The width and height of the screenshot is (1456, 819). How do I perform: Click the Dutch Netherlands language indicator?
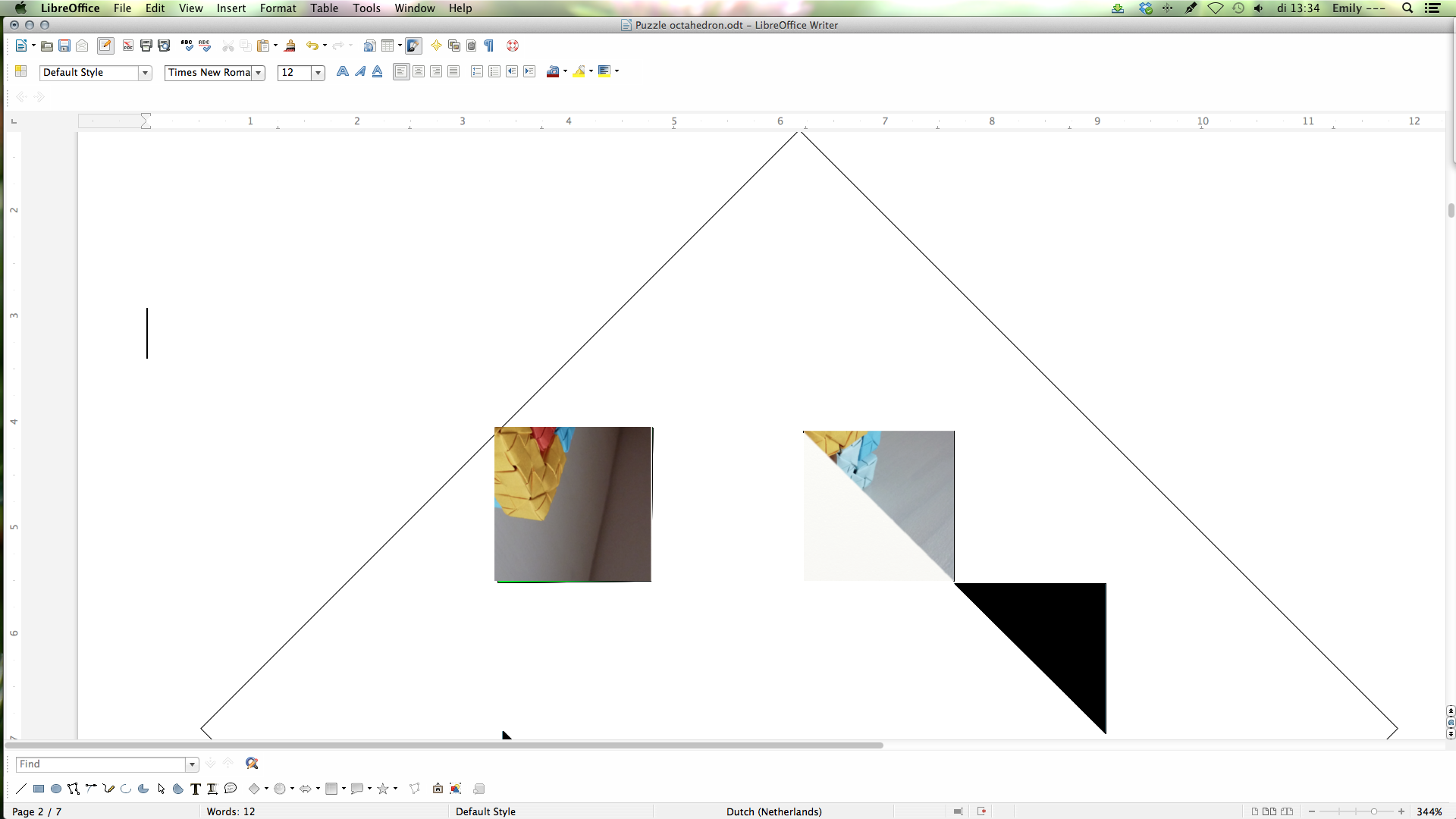click(x=775, y=811)
